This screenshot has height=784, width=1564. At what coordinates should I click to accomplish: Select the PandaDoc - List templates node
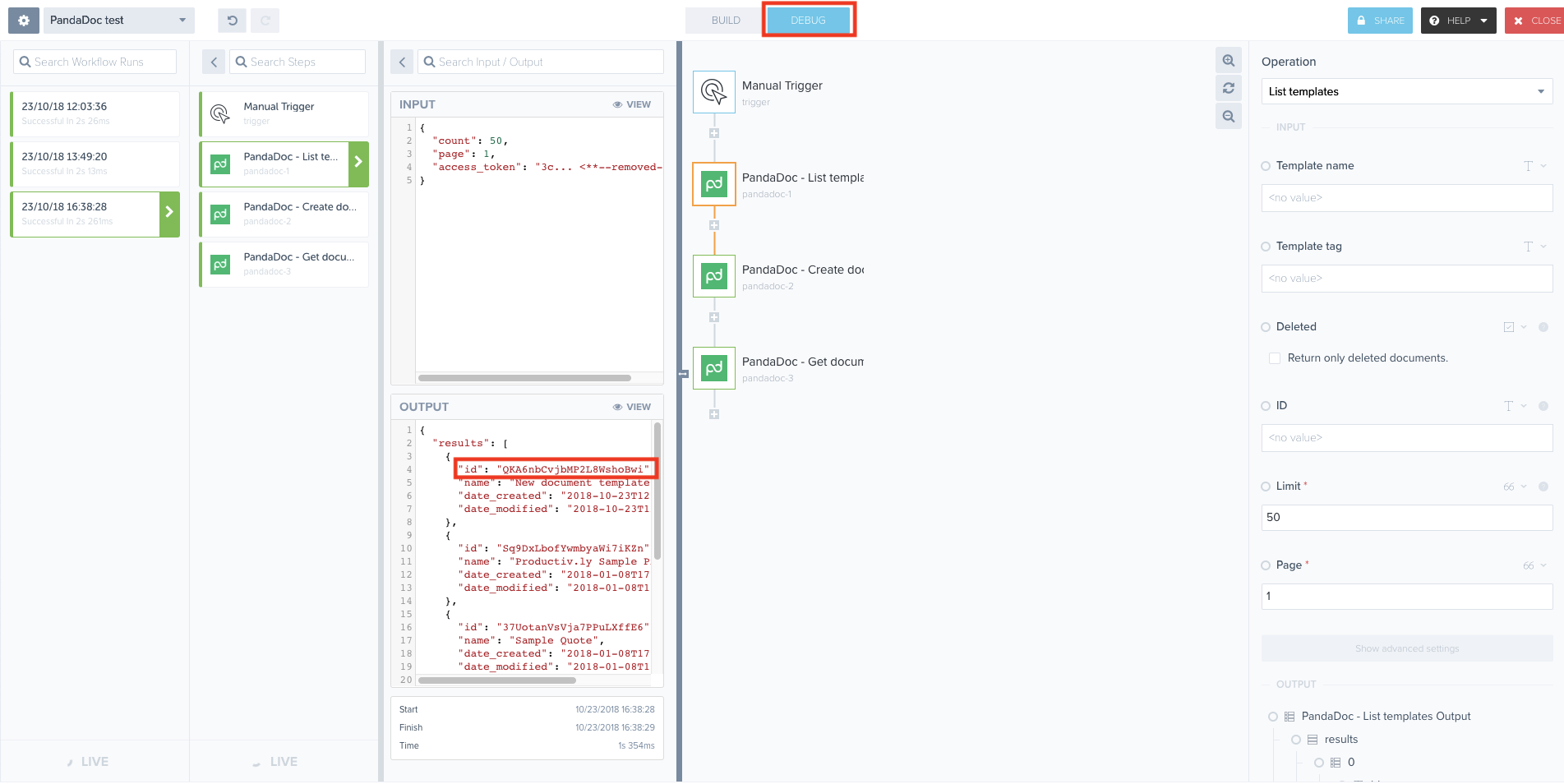(x=713, y=184)
